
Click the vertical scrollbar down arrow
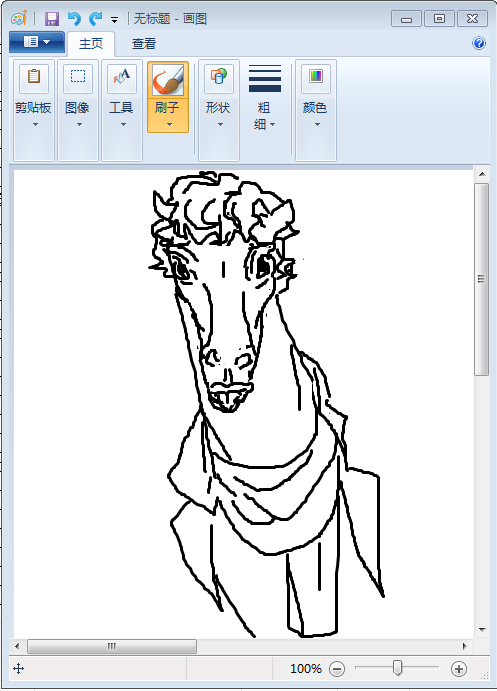[482, 629]
